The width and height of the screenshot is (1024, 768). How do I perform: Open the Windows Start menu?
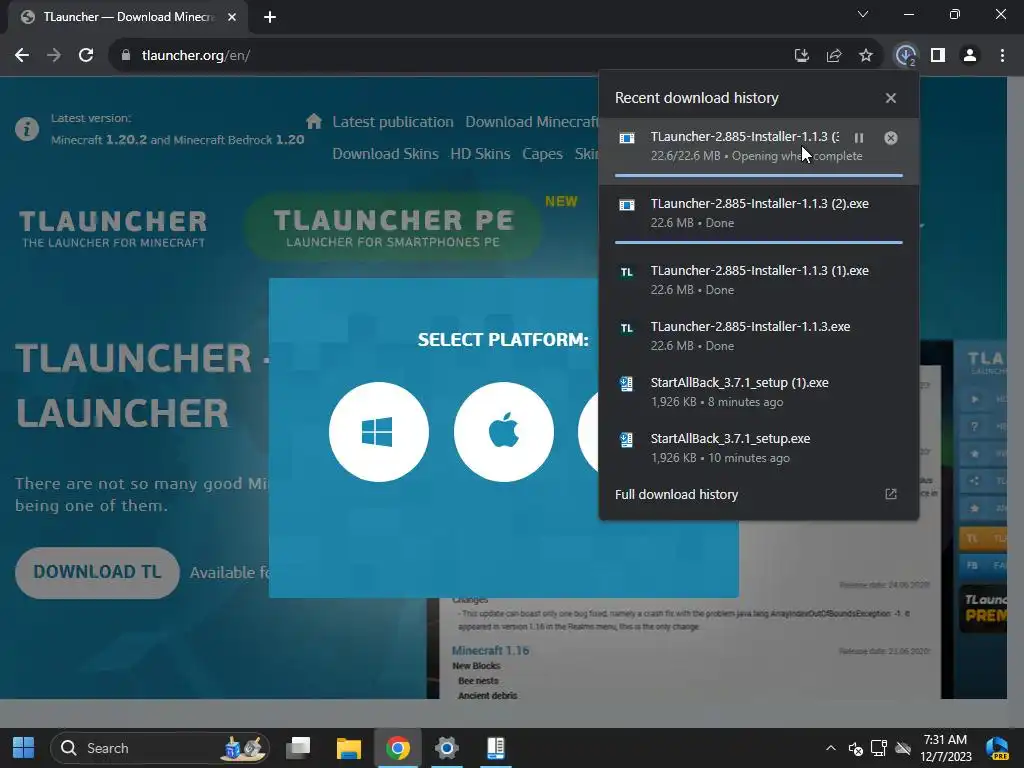coord(24,748)
